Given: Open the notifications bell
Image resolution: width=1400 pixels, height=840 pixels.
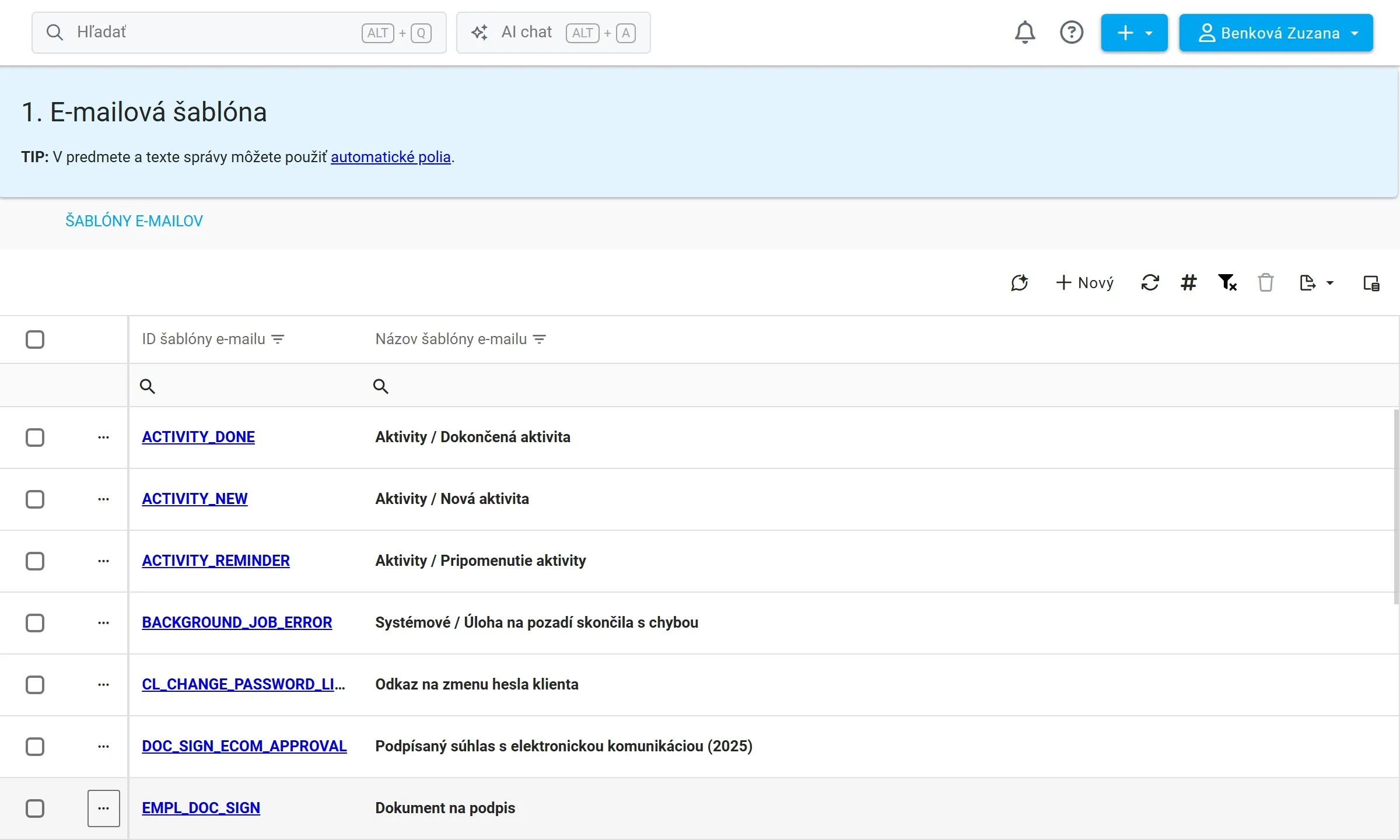Looking at the screenshot, I should click(1025, 33).
